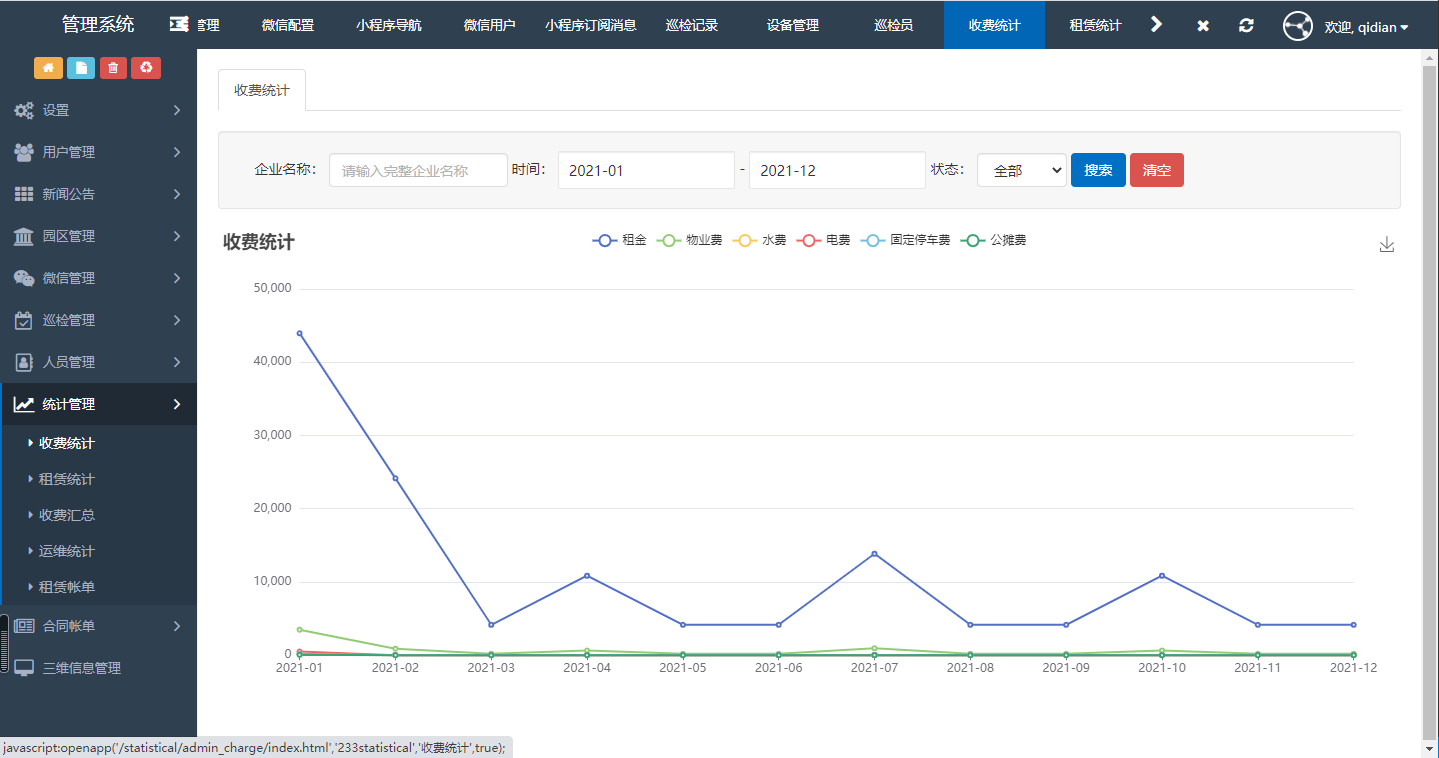The height and width of the screenshot is (758, 1439).
Task: Click the building icon beside 园区管理
Action: pyautogui.click(x=24, y=236)
